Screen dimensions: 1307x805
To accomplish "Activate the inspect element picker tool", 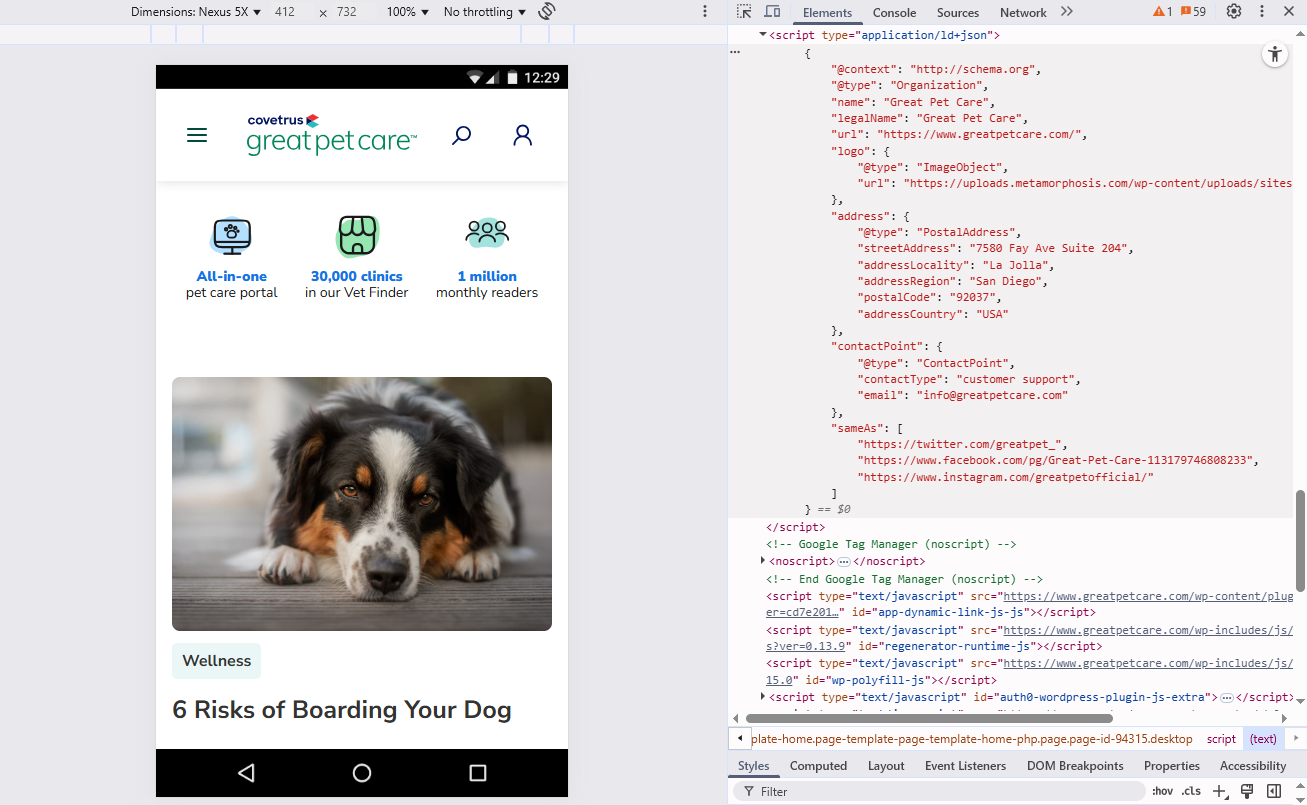I will pyautogui.click(x=744, y=12).
